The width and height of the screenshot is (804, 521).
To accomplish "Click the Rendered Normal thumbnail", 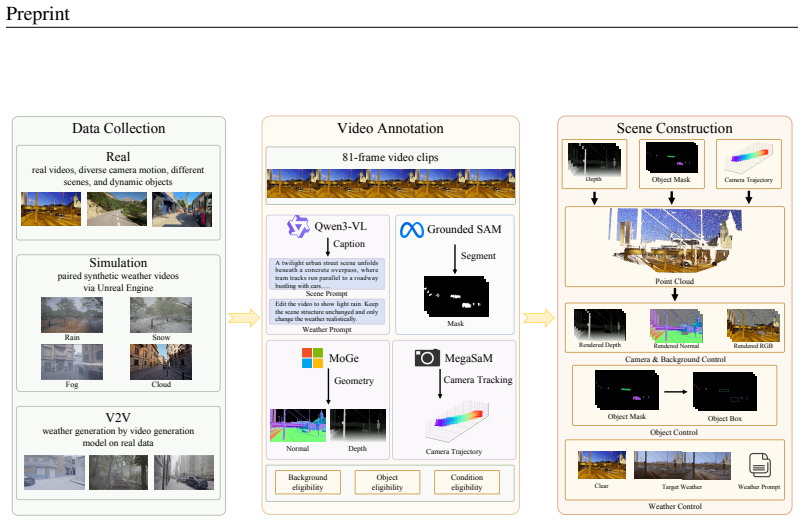I will tap(676, 325).
